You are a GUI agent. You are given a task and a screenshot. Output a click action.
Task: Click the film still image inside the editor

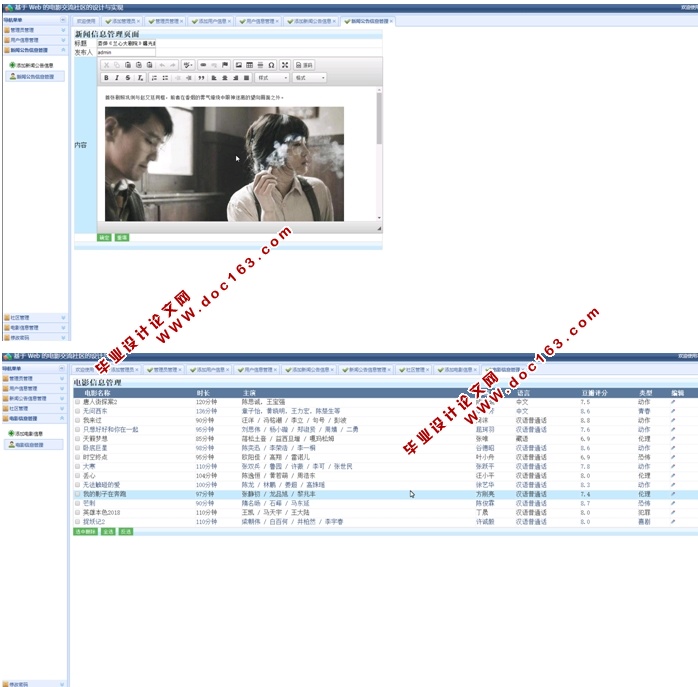[224, 164]
